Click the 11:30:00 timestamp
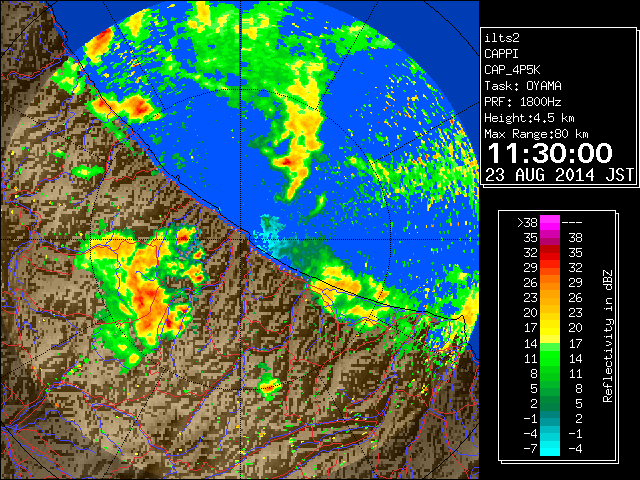The width and height of the screenshot is (640, 480). [x=550, y=153]
